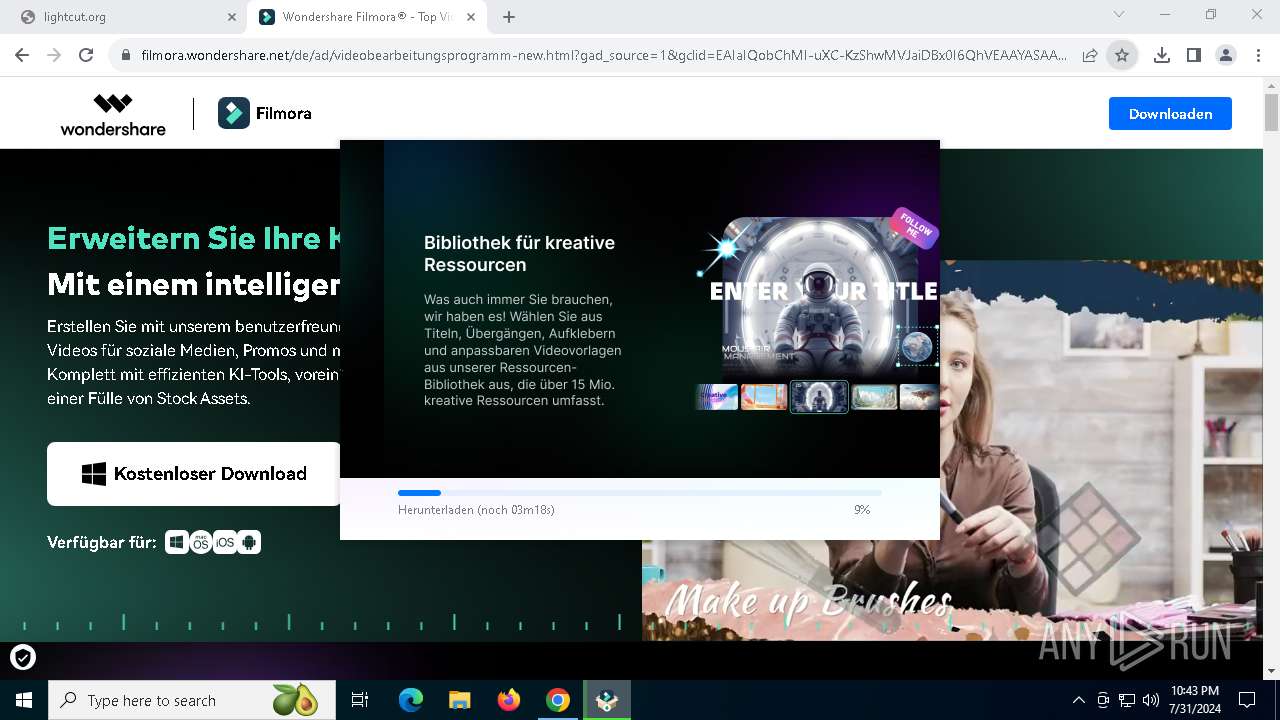The image size is (1280, 720).
Task: Click the '9%' progress value
Action: click(862, 510)
